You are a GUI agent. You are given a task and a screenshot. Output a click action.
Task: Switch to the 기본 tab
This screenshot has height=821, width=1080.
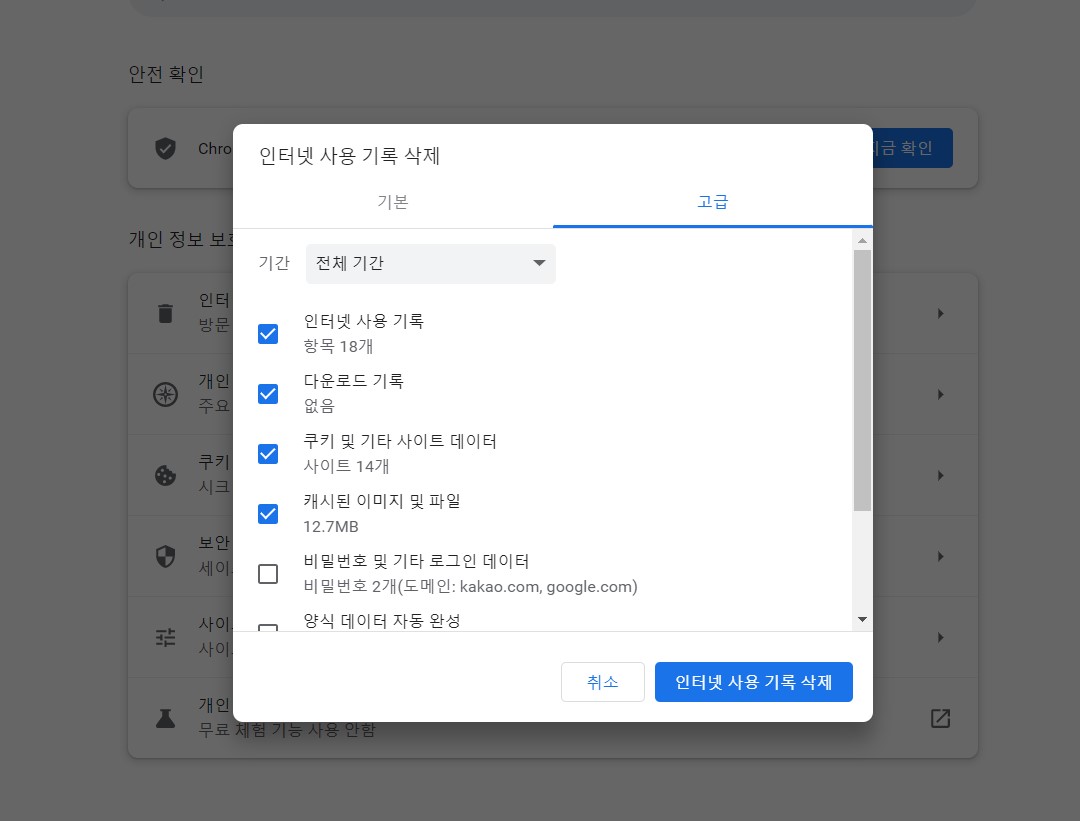(x=392, y=201)
